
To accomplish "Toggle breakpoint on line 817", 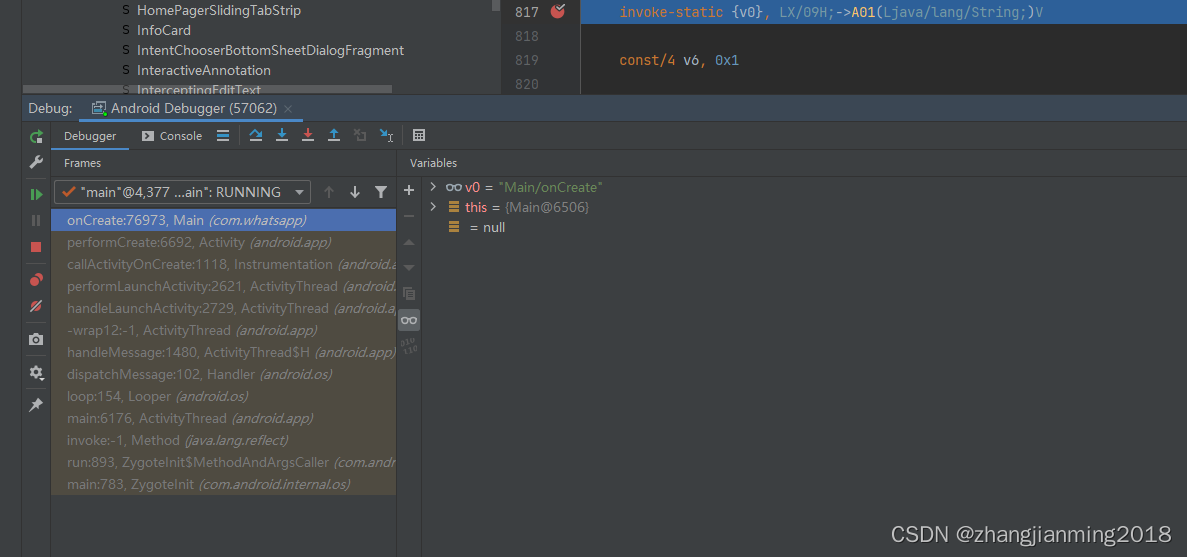I will (558, 11).
